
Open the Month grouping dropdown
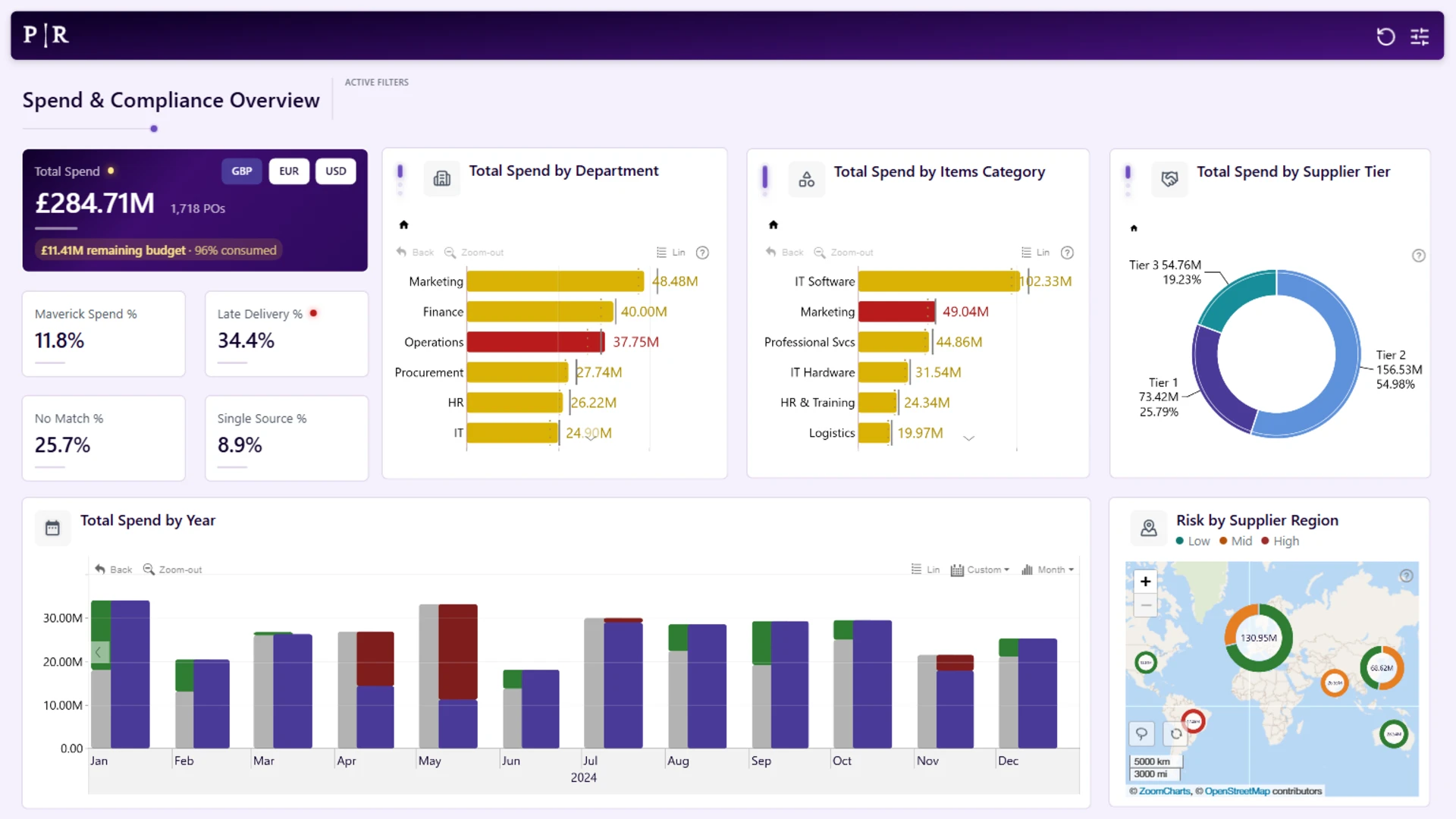[x=1048, y=570]
